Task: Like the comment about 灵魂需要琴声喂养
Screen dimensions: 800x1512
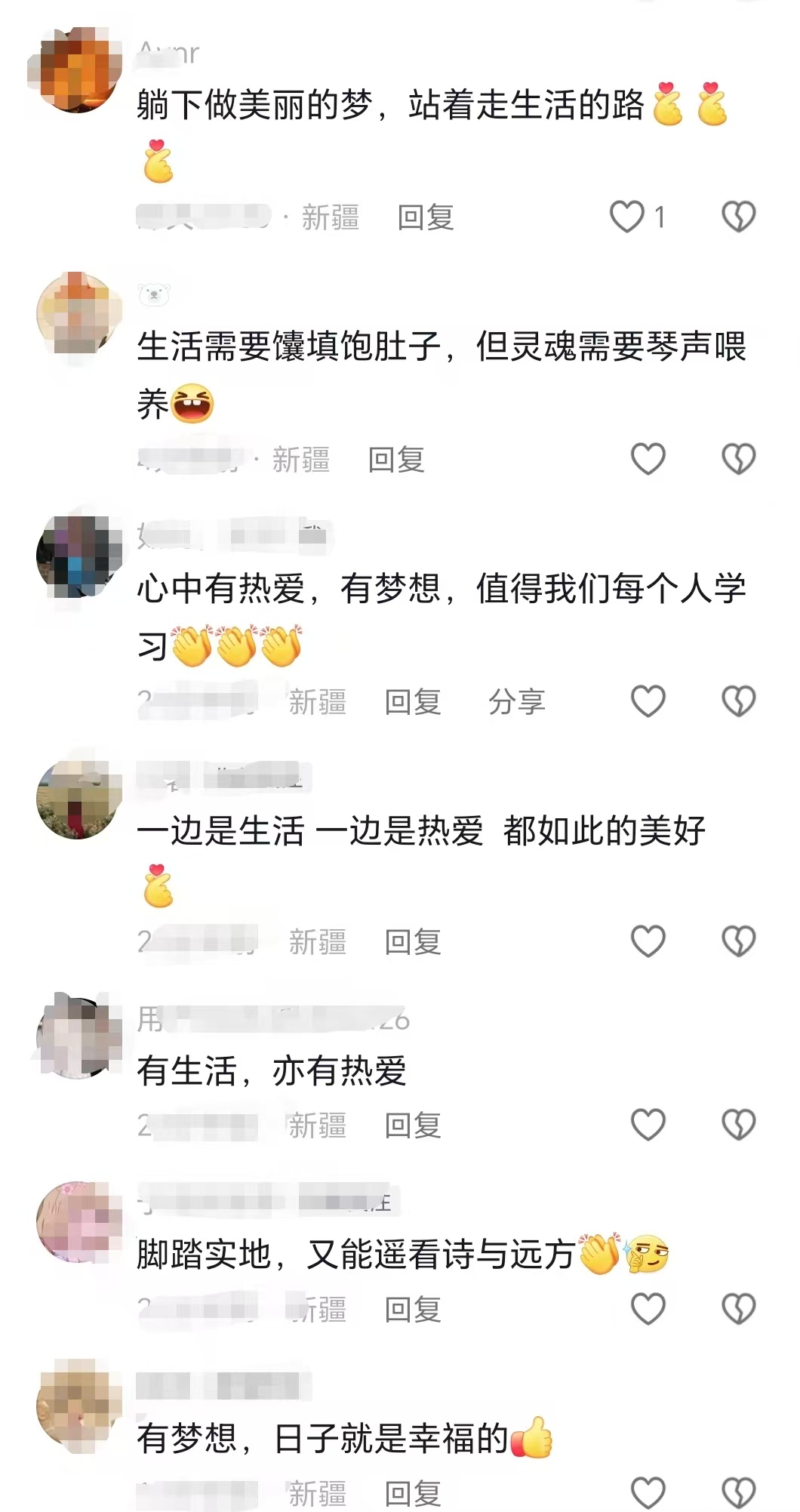Action: coord(648,459)
